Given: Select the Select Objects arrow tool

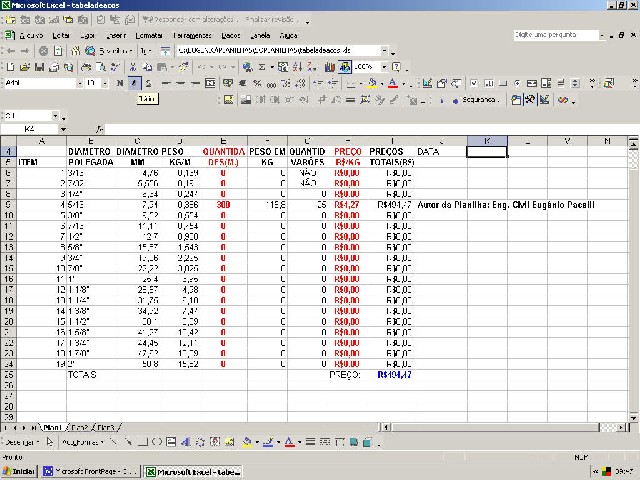Looking at the screenshot, I should [49, 442].
